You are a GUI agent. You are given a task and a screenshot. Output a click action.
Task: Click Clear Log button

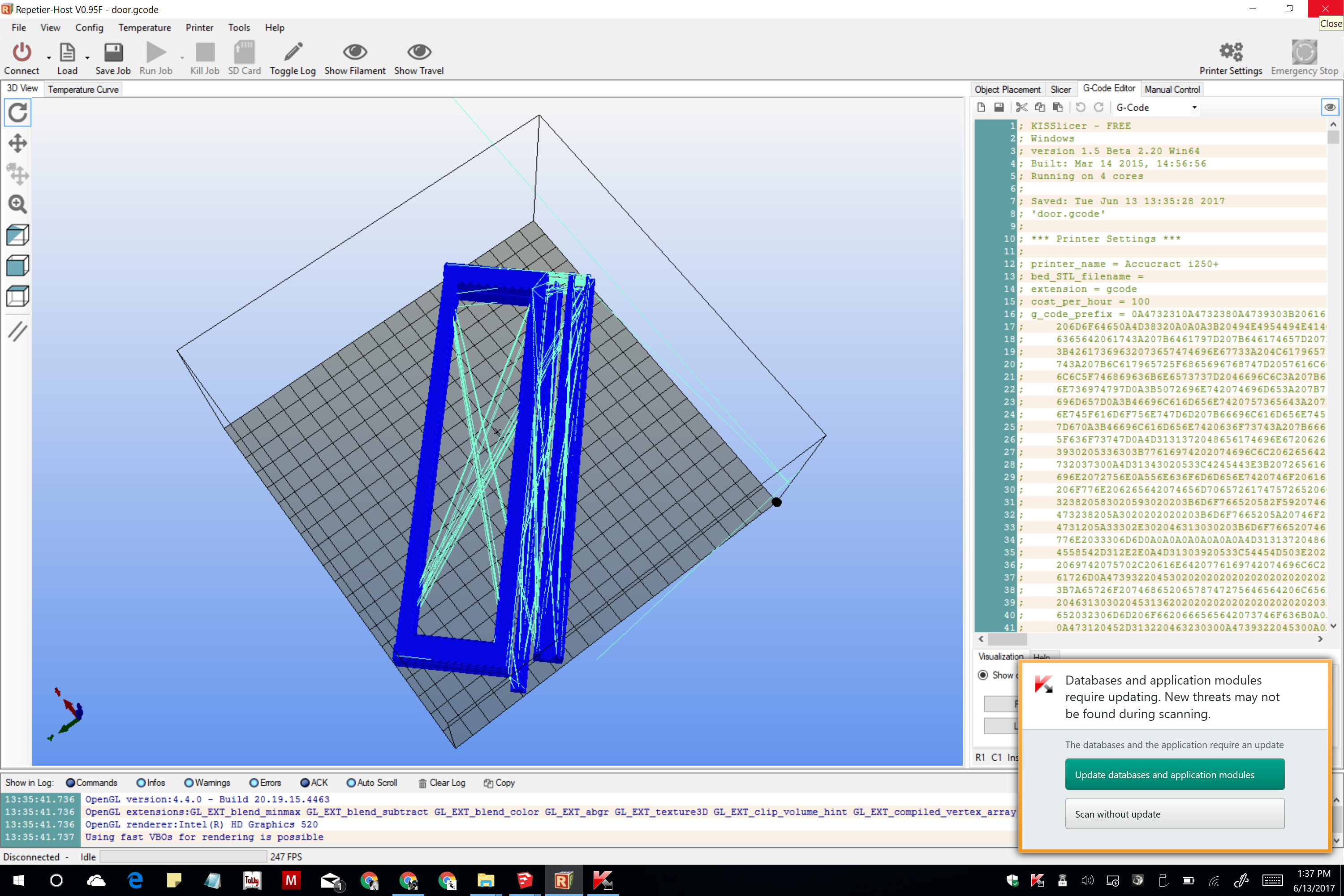[x=442, y=783]
